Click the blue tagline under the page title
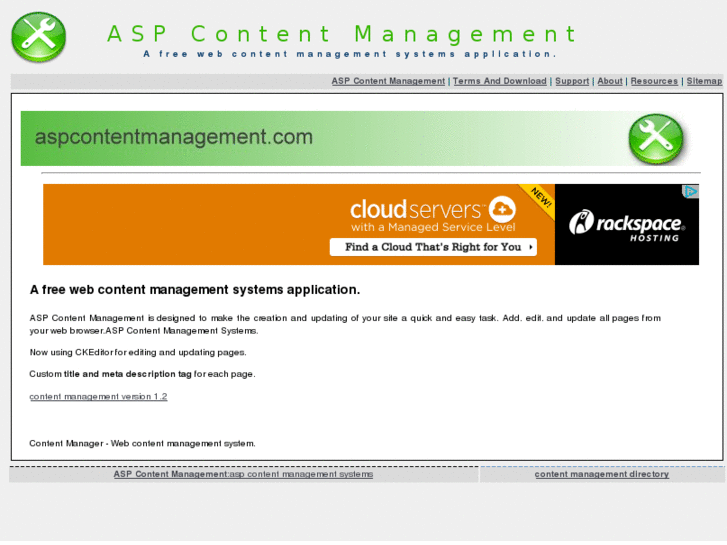Screen dimensions: 727x545 coord(350,54)
